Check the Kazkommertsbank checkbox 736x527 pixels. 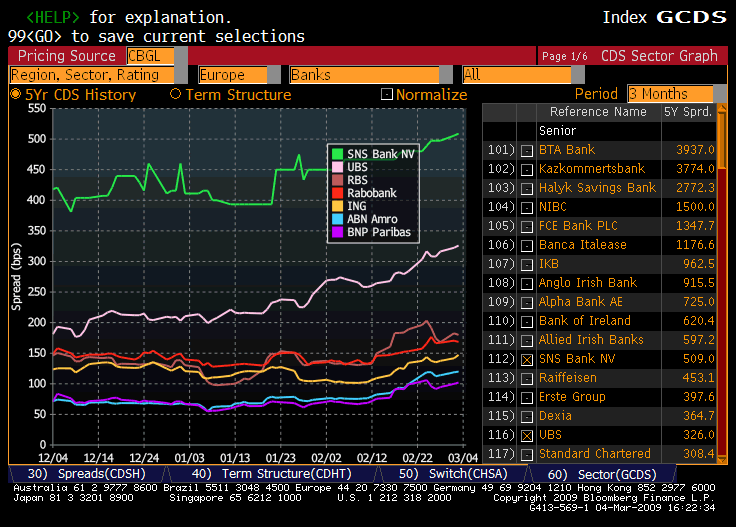tap(527, 169)
